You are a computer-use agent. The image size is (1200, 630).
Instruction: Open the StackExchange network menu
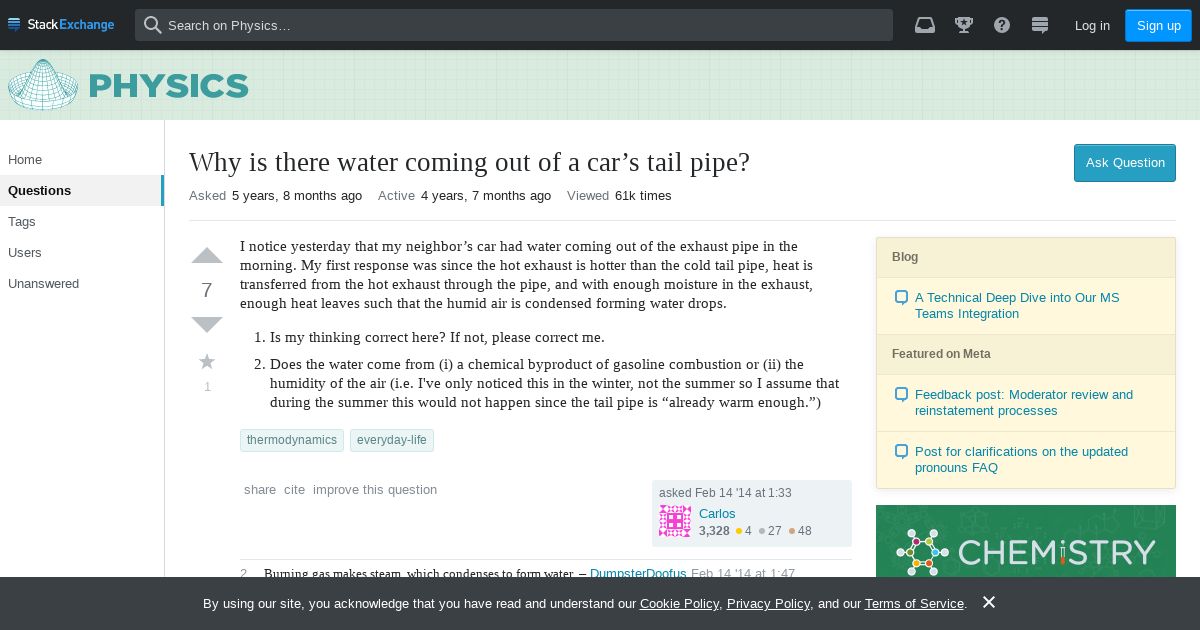(61, 25)
